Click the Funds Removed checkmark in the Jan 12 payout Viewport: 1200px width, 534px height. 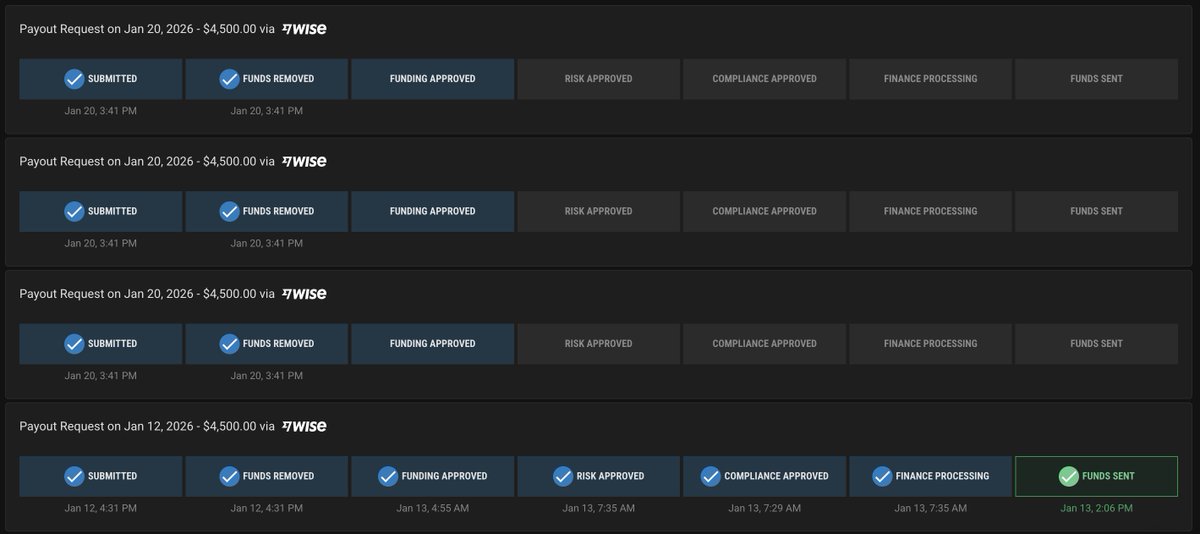(229, 476)
